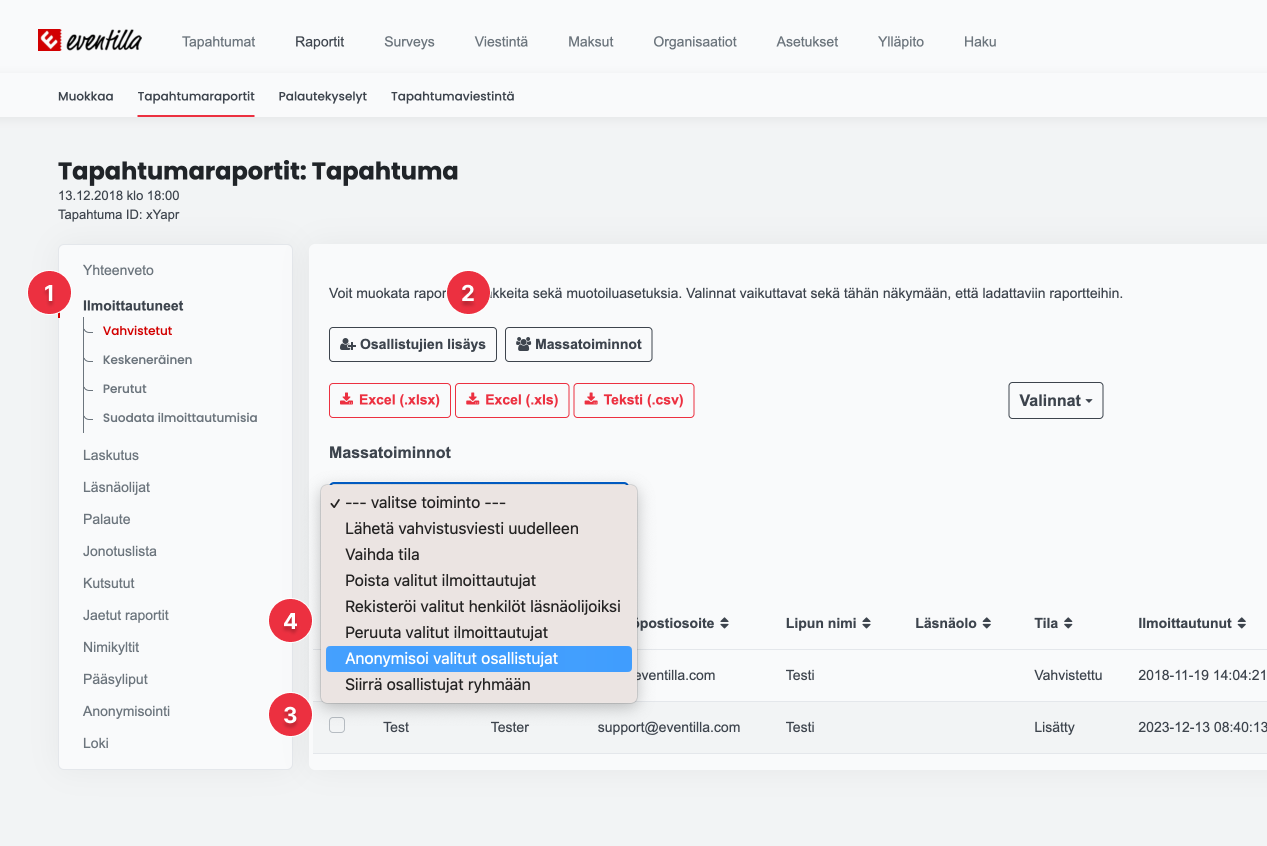The image size is (1267, 846).
Task: Click the red step 4 marker badge
Action: tap(290, 622)
